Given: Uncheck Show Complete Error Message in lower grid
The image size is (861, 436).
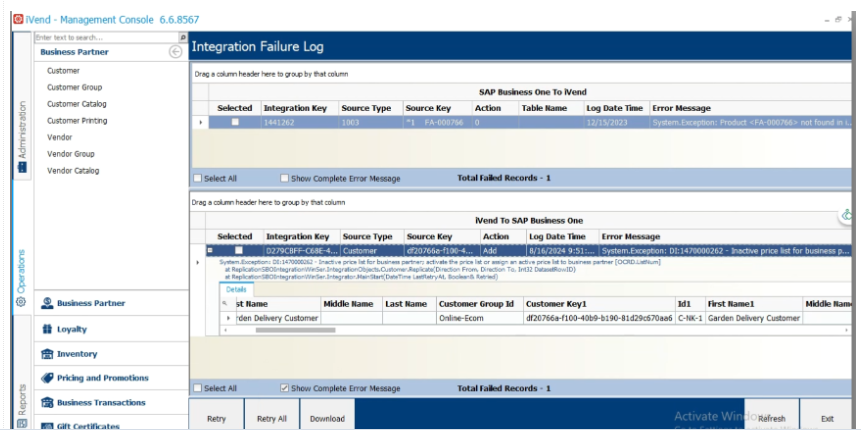Looking at the screenshot, I should pos(284,388).
